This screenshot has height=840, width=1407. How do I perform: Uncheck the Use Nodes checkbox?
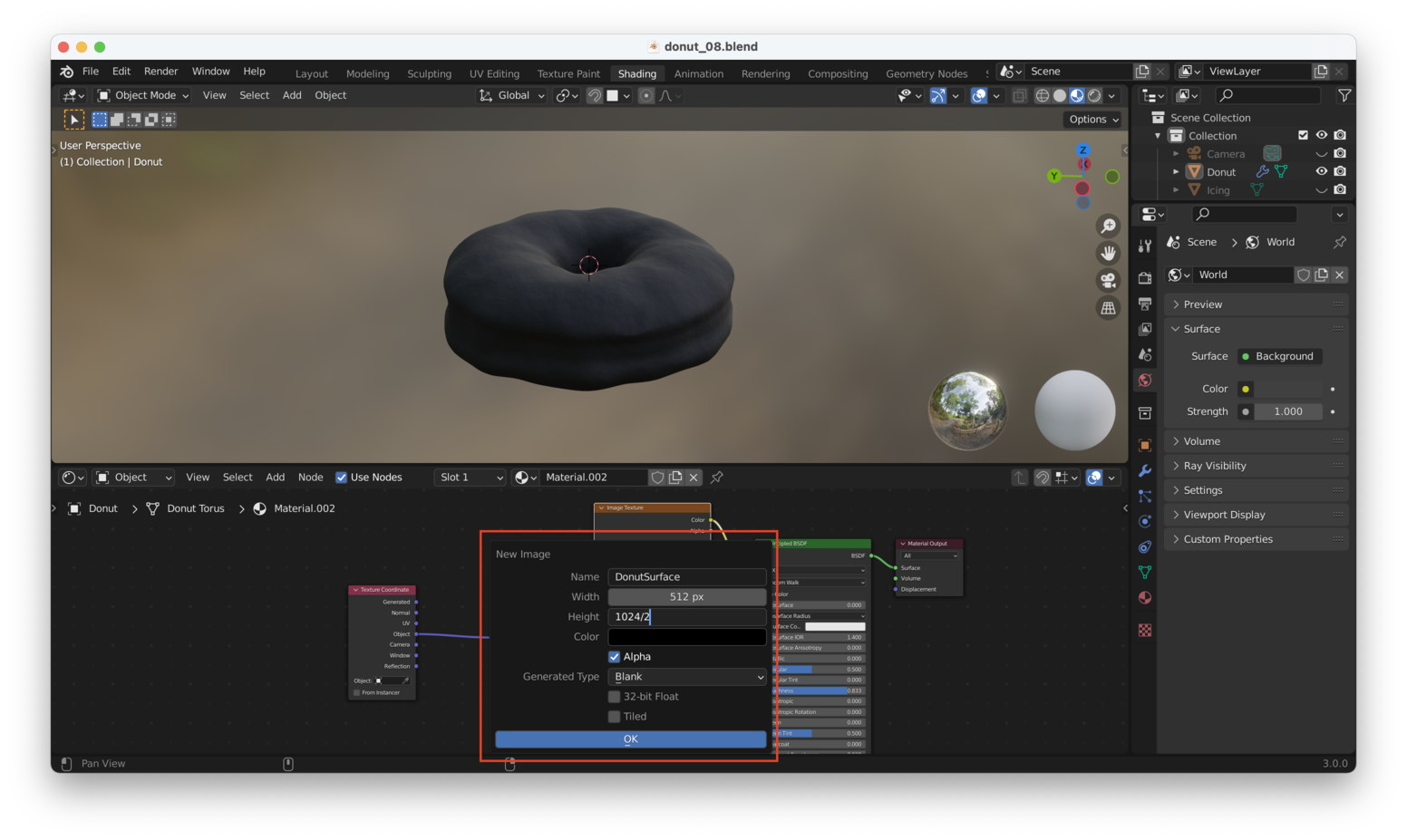click(342, 477)
